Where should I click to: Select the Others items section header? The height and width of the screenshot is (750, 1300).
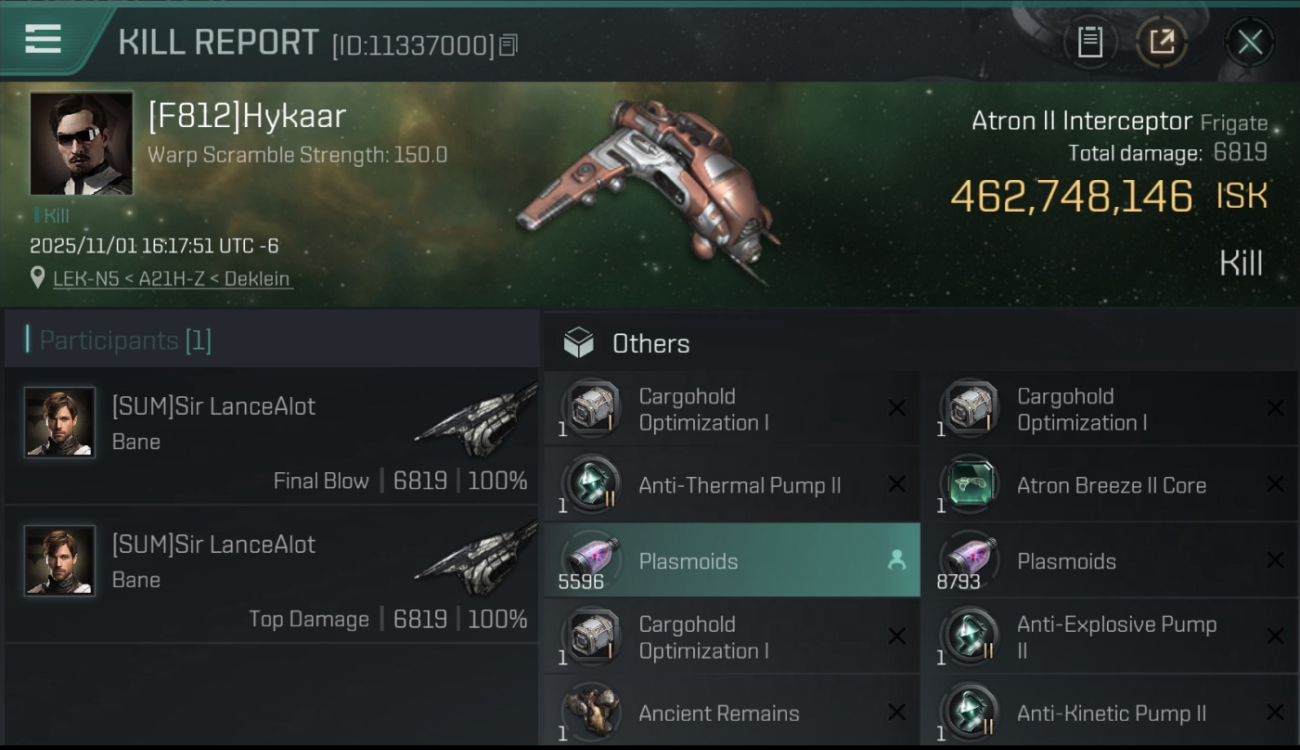(650, 344)
